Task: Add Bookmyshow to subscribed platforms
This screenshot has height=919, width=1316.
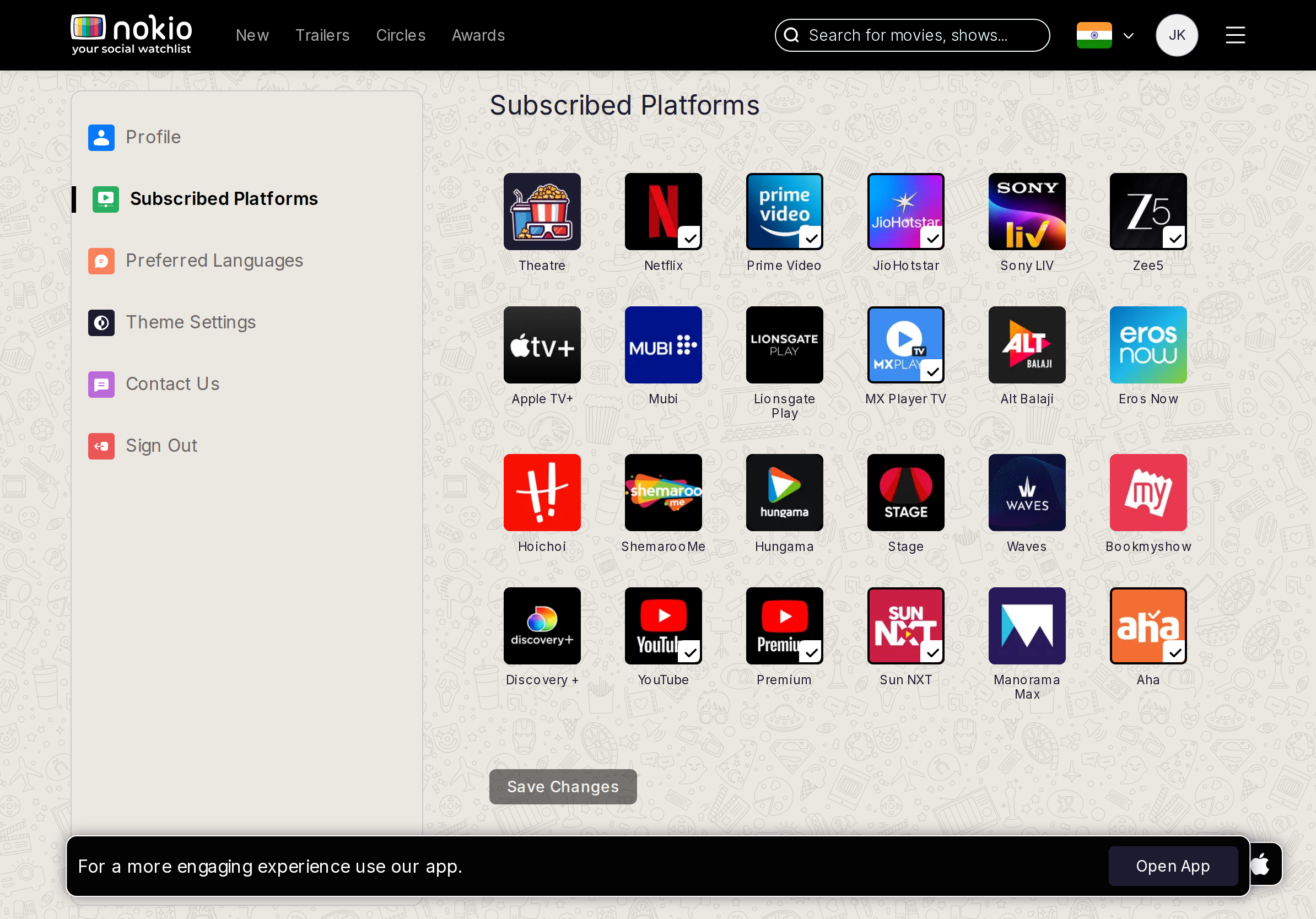Action: point(1148,493)
